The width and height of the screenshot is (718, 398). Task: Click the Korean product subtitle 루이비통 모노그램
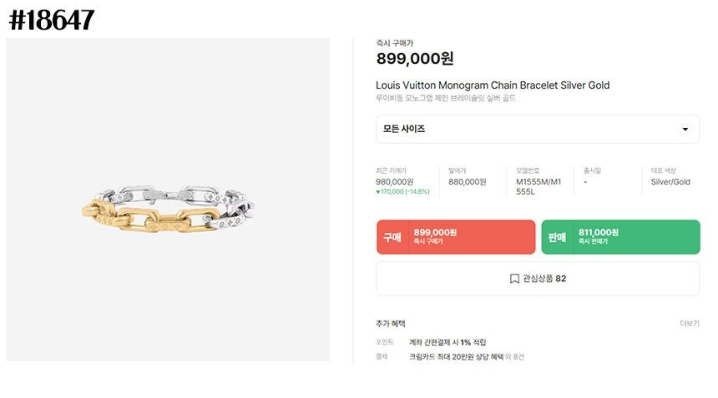click(x=446, y=98)
